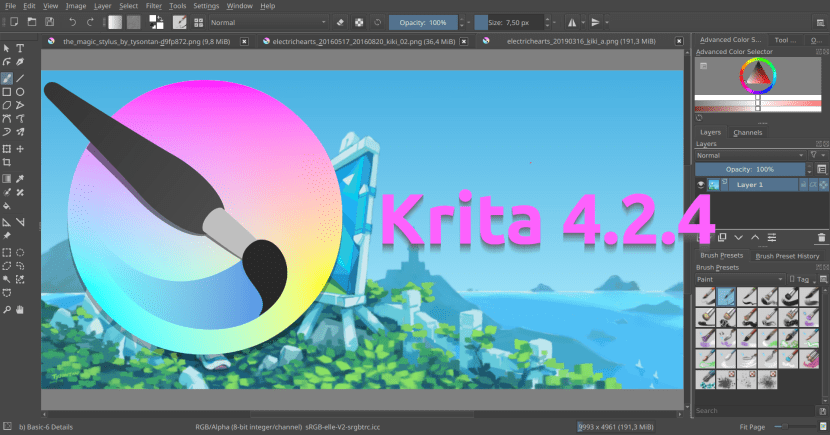The image size is (830, 435).
Task: Open the brush editor settings button
Action: [x=179, y=22]
